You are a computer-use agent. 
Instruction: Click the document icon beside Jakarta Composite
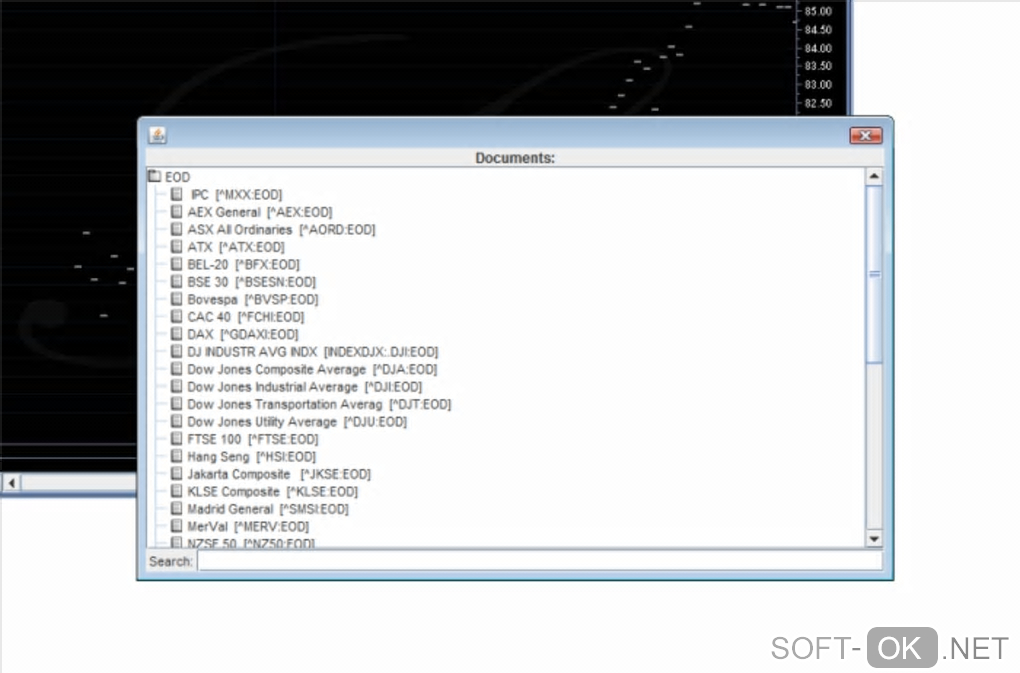pos(176,473)
